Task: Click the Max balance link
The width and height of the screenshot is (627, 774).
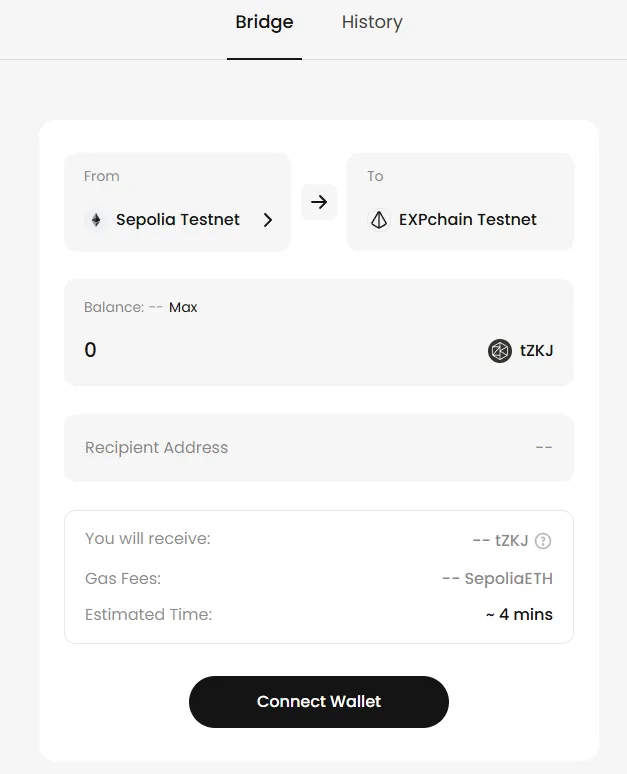Action: coord(183,307)
